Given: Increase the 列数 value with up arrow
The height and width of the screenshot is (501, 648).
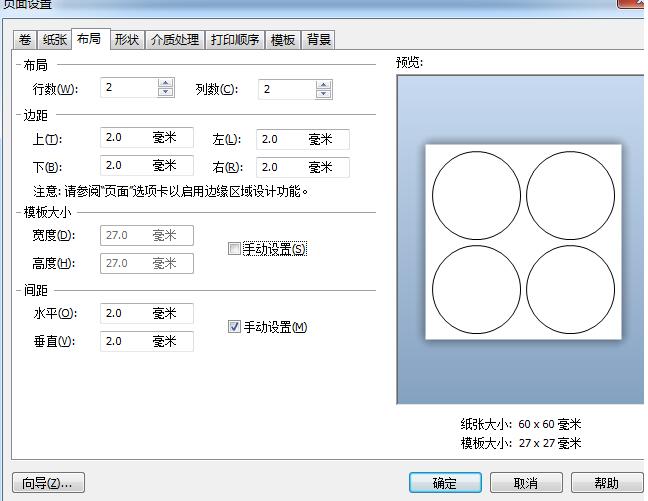Looking at the screenshot, I should [x=323, y=84].
